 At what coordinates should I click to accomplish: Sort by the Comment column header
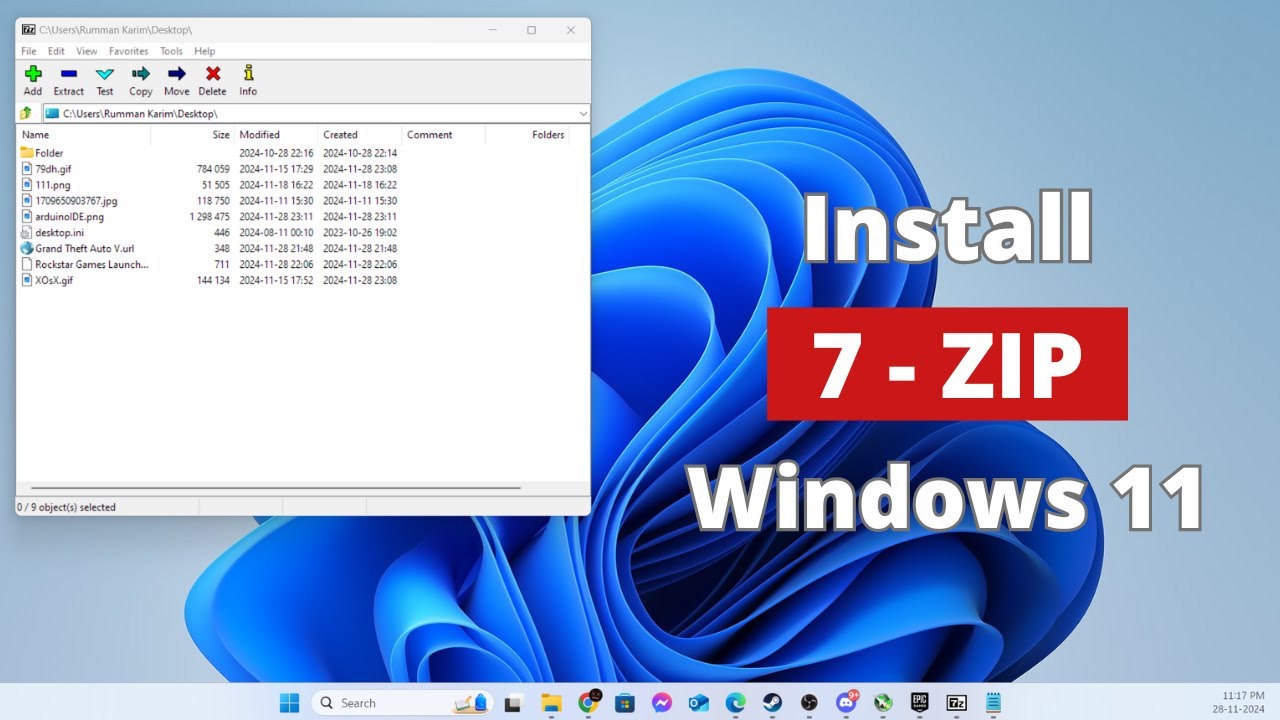(x=444, y=135)
